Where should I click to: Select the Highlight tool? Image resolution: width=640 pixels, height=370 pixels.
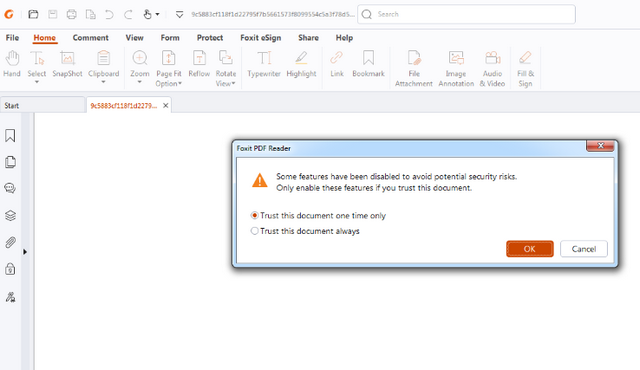301,64
